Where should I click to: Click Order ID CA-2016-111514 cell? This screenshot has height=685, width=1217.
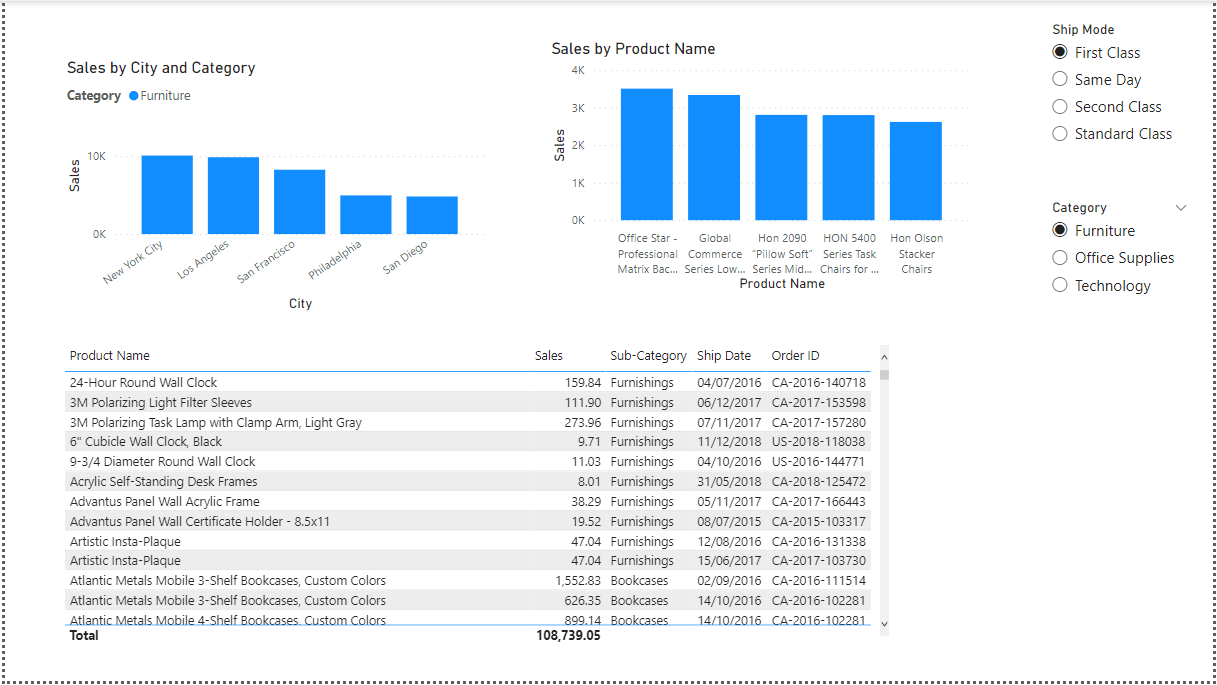[x=819, y=580]
